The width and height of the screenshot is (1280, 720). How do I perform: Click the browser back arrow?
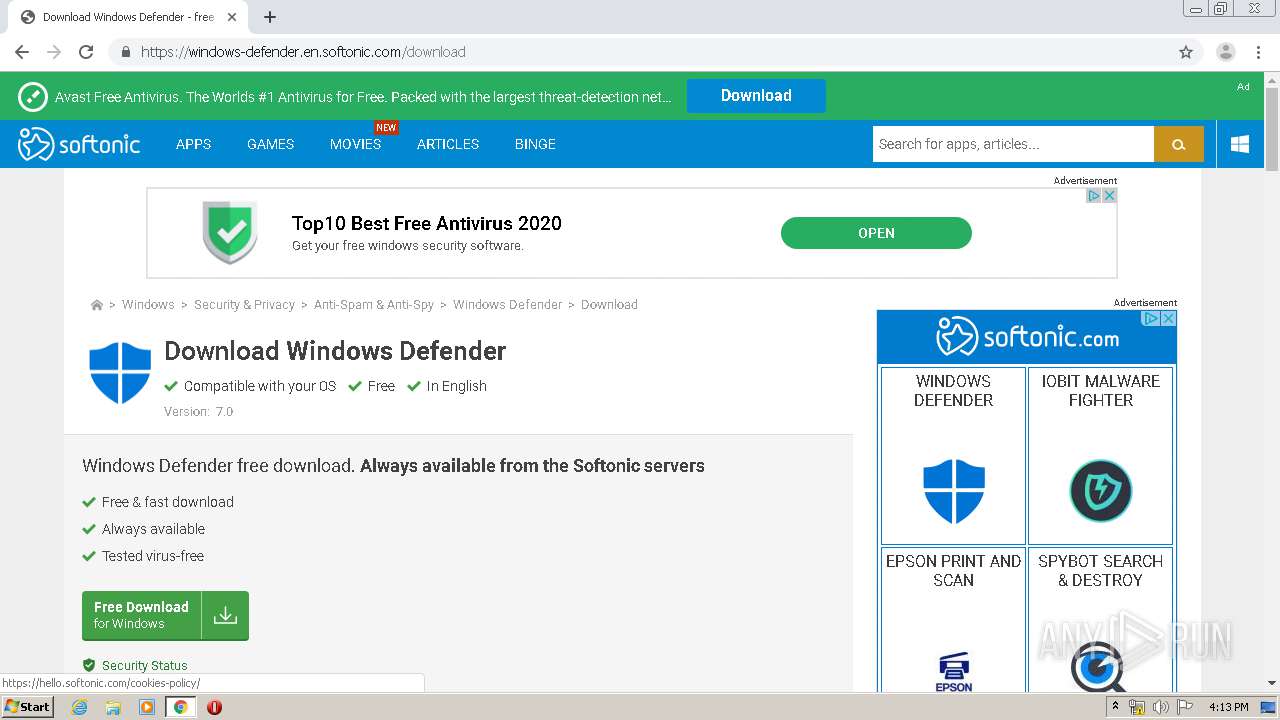point(22,52)
